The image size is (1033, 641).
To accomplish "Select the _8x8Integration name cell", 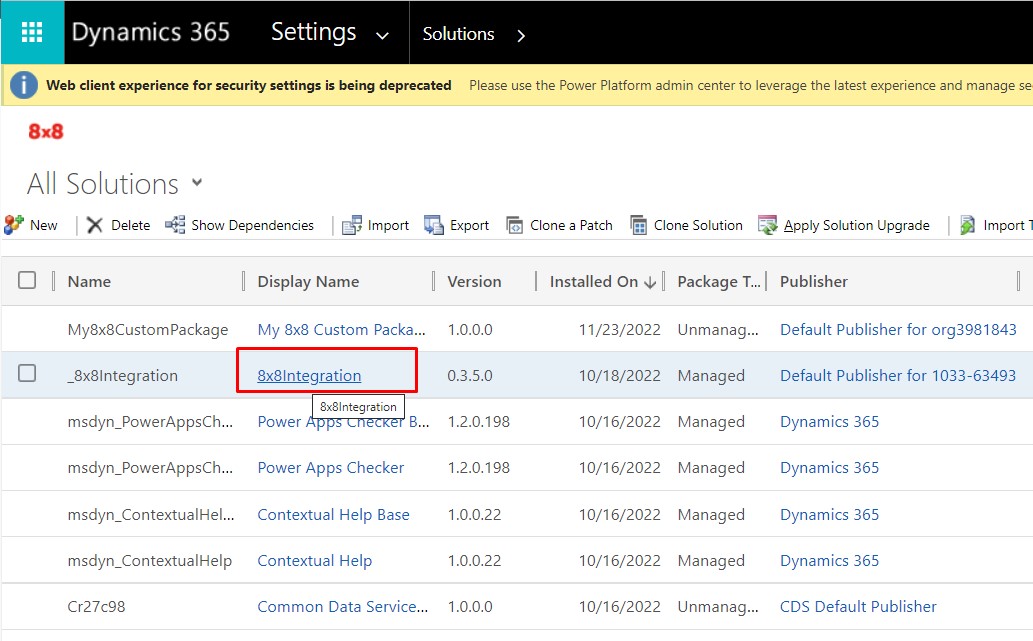I will pos(123,376).
